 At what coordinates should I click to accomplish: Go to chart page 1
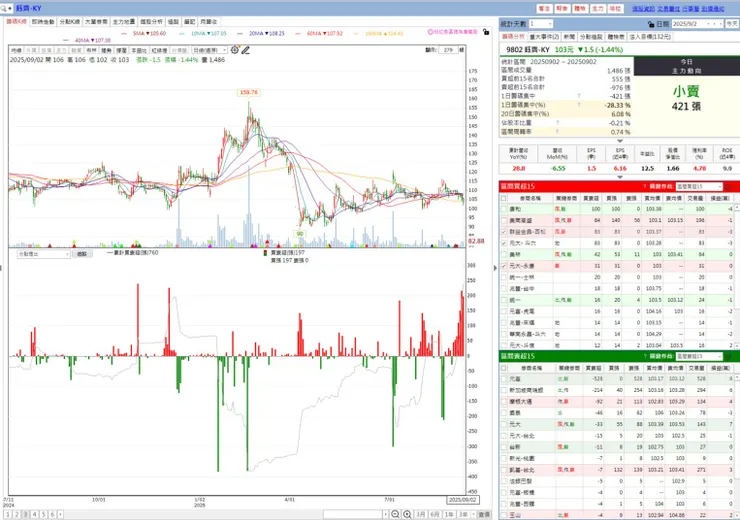pos(8,514)
